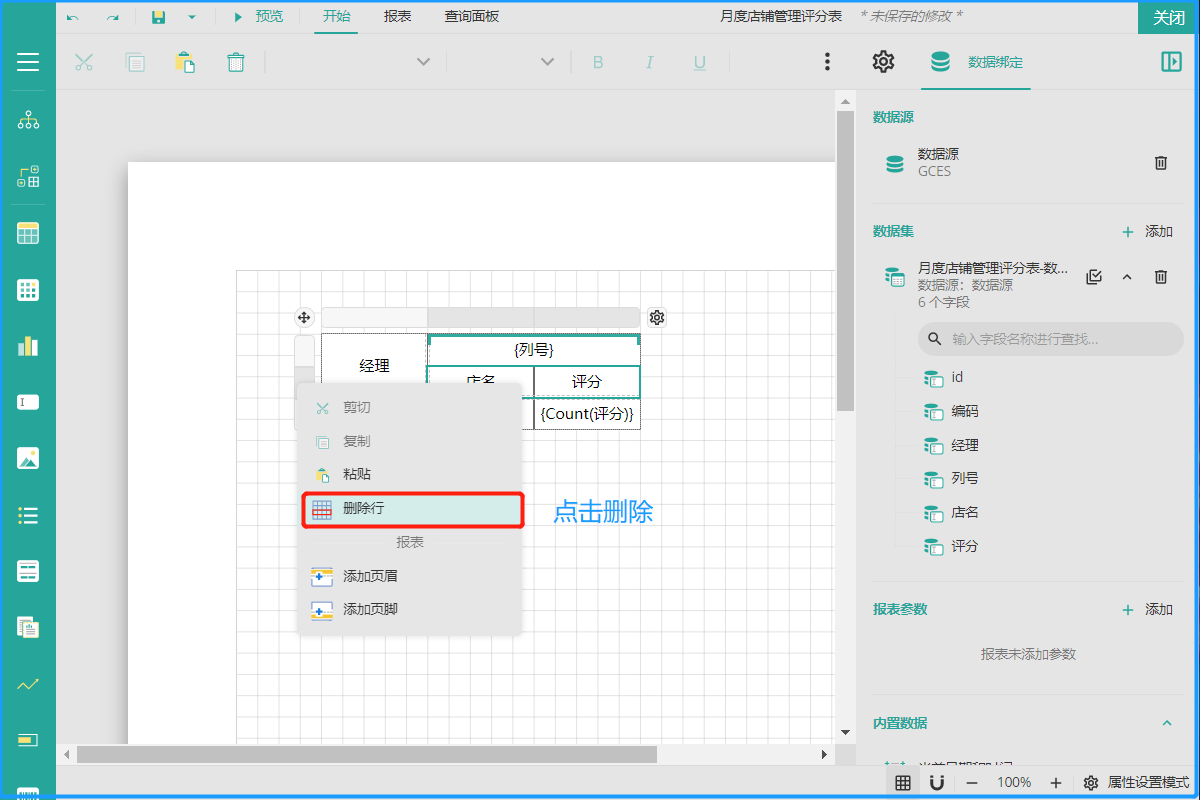Click the paste icon in toolbar
This screenshot has height=800, width=1200.
click(185, 62)
